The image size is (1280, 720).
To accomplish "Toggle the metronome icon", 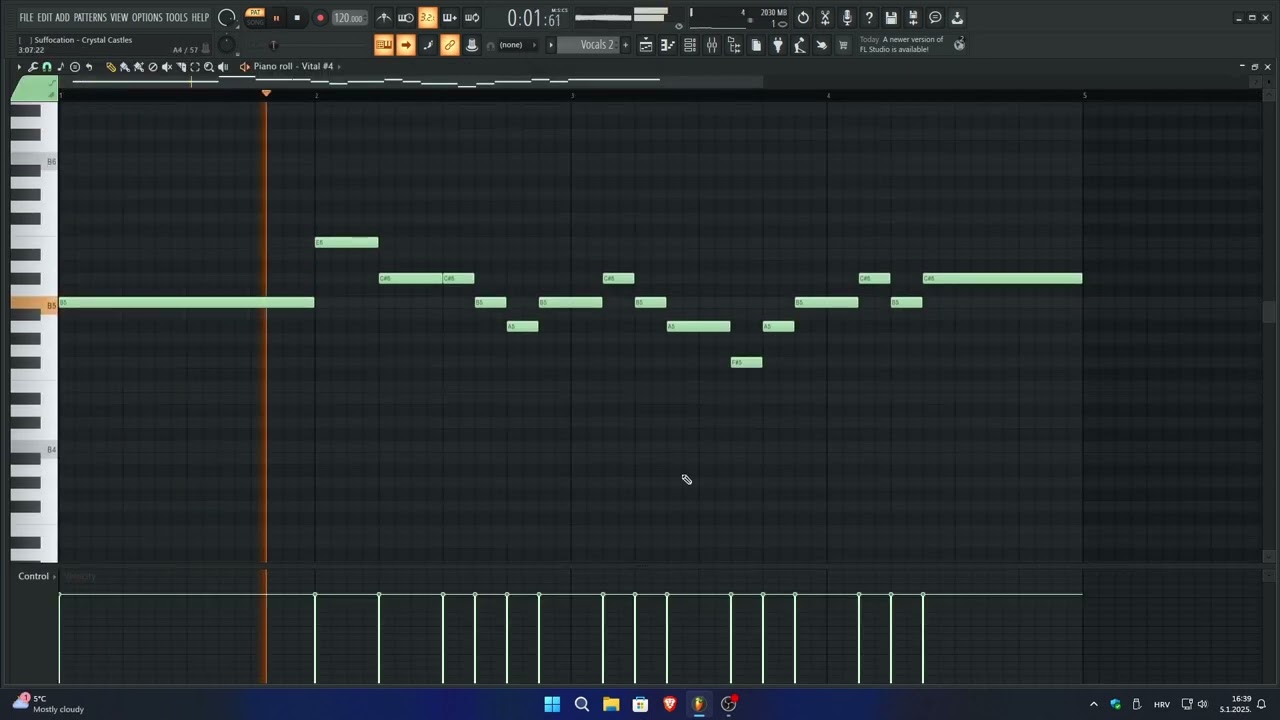I will [x=384, y=18].
